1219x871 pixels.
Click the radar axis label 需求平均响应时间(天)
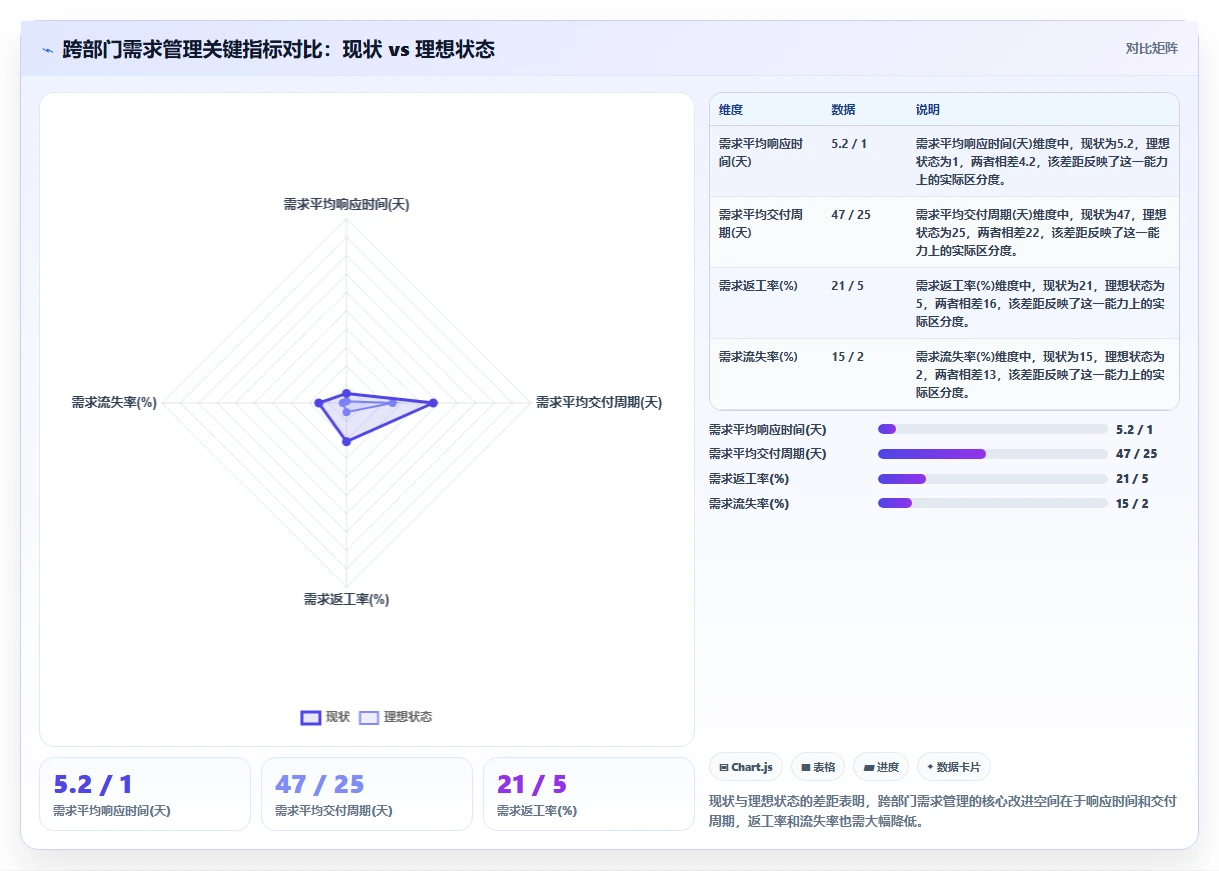[x=346, y=204]
